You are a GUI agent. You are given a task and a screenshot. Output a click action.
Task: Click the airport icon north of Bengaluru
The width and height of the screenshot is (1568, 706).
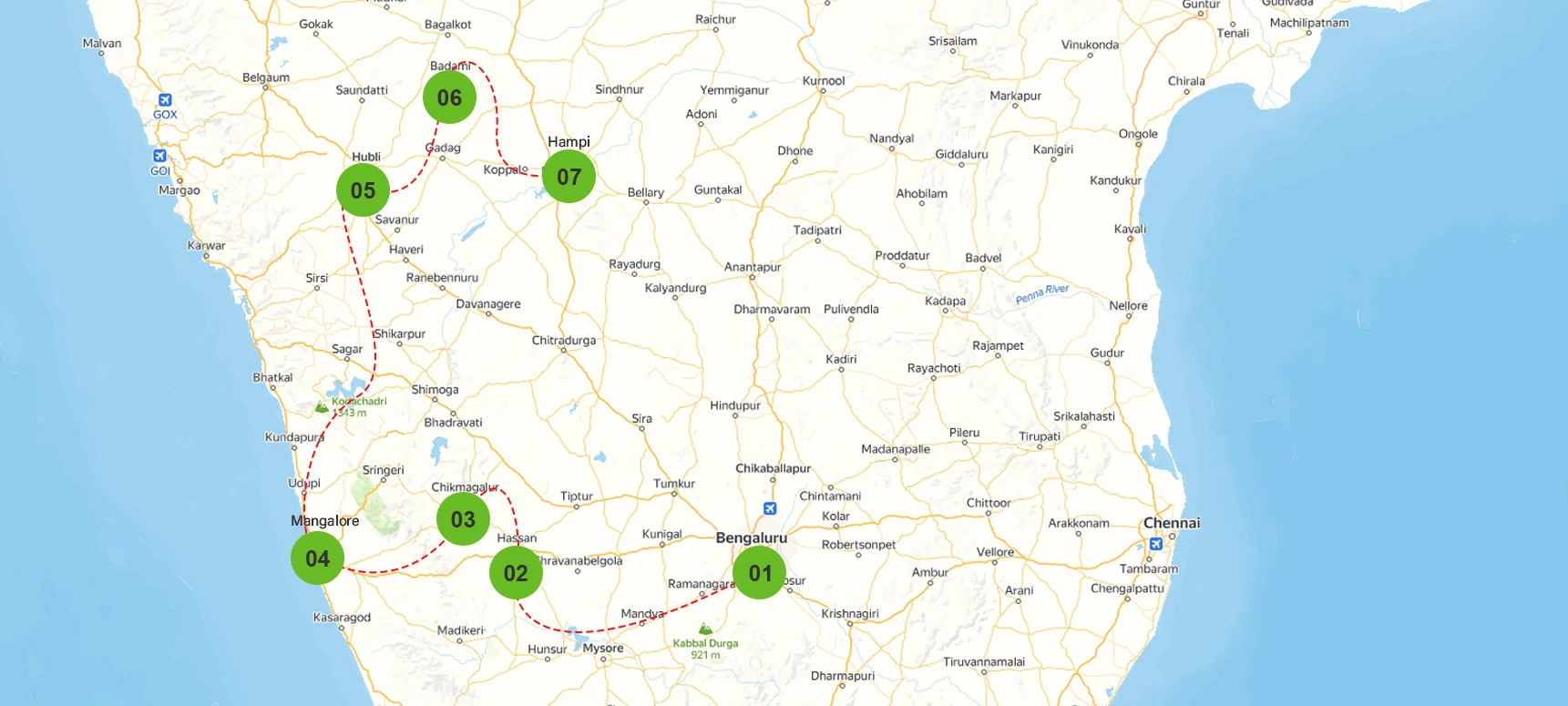770,508
